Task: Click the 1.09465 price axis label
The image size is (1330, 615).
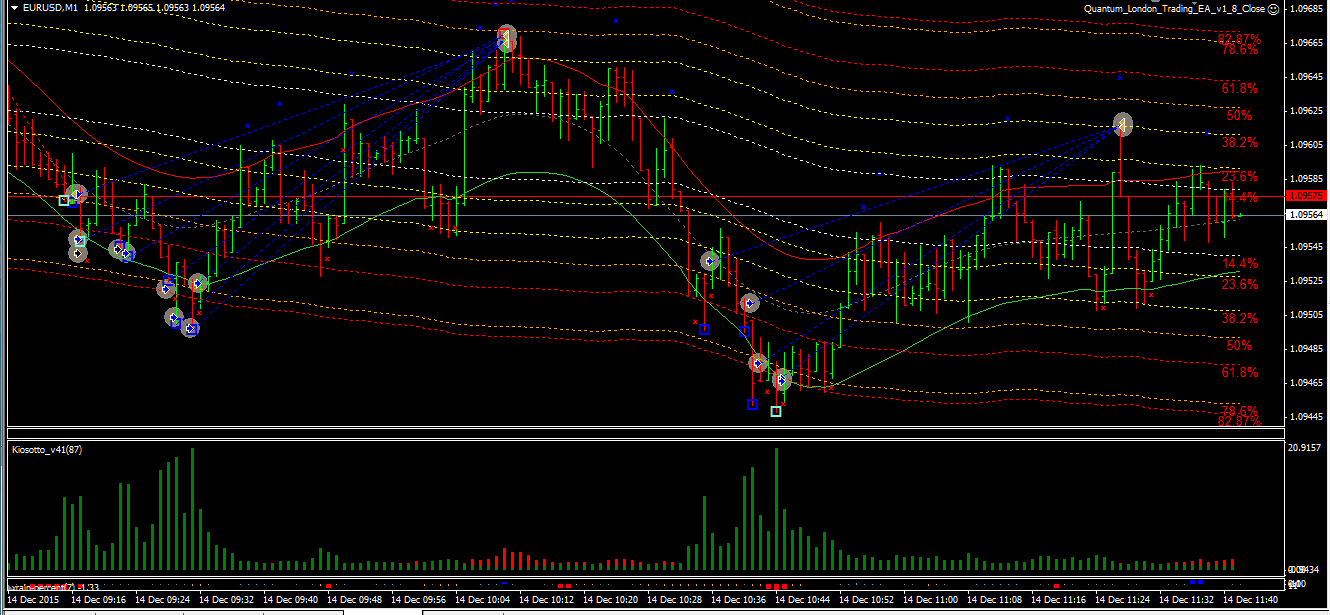Action: 1307,383
